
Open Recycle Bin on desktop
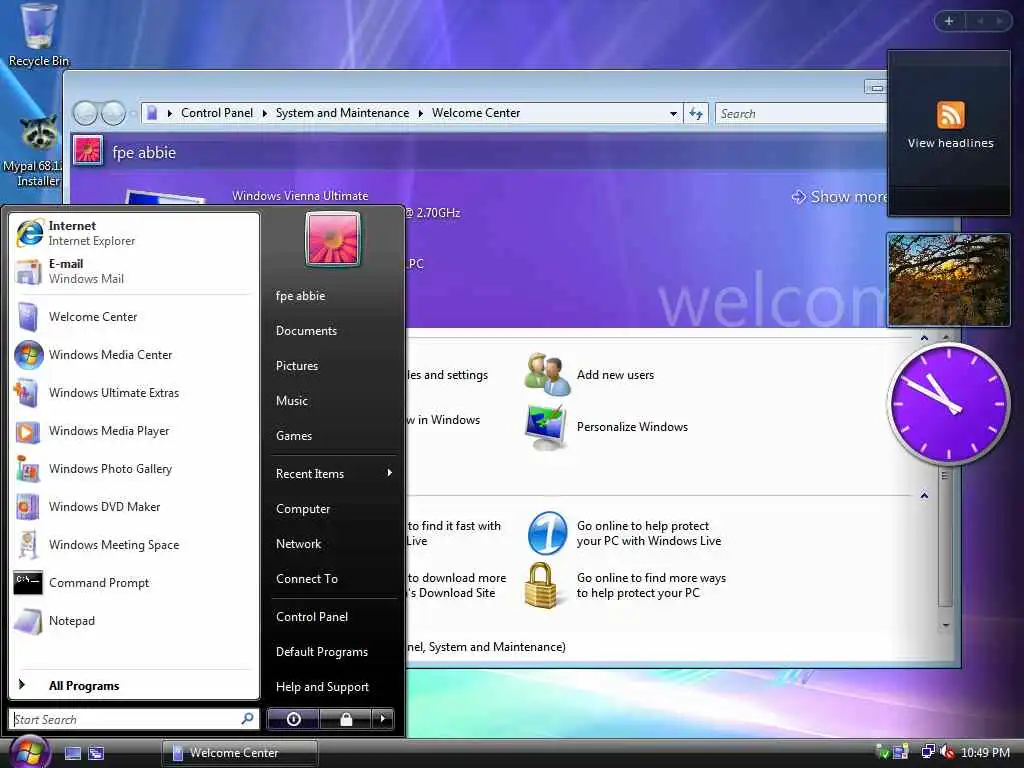pyautogui.click(x=38, y=35)
